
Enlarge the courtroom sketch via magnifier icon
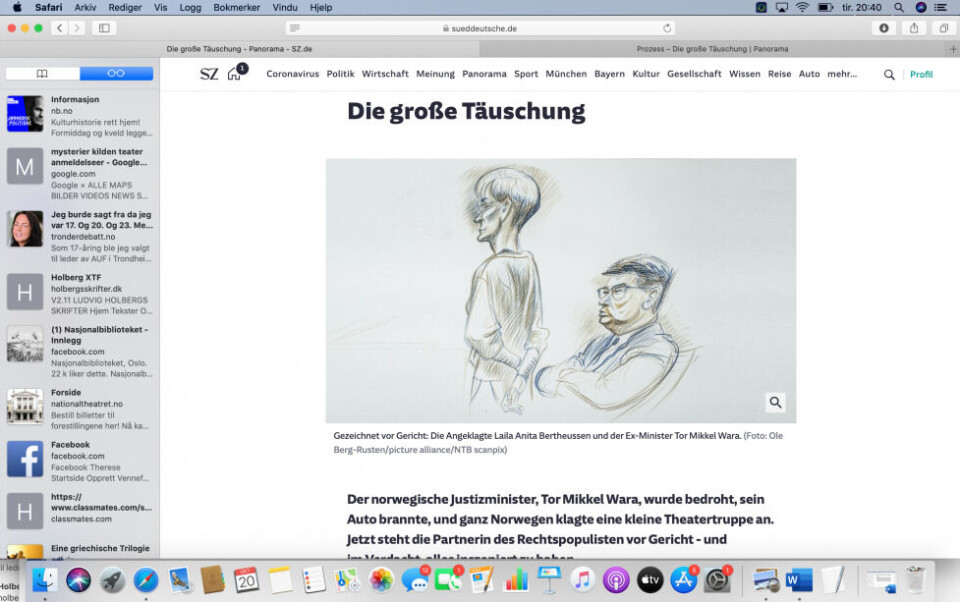pyautogui.click(x=775, y=402)
